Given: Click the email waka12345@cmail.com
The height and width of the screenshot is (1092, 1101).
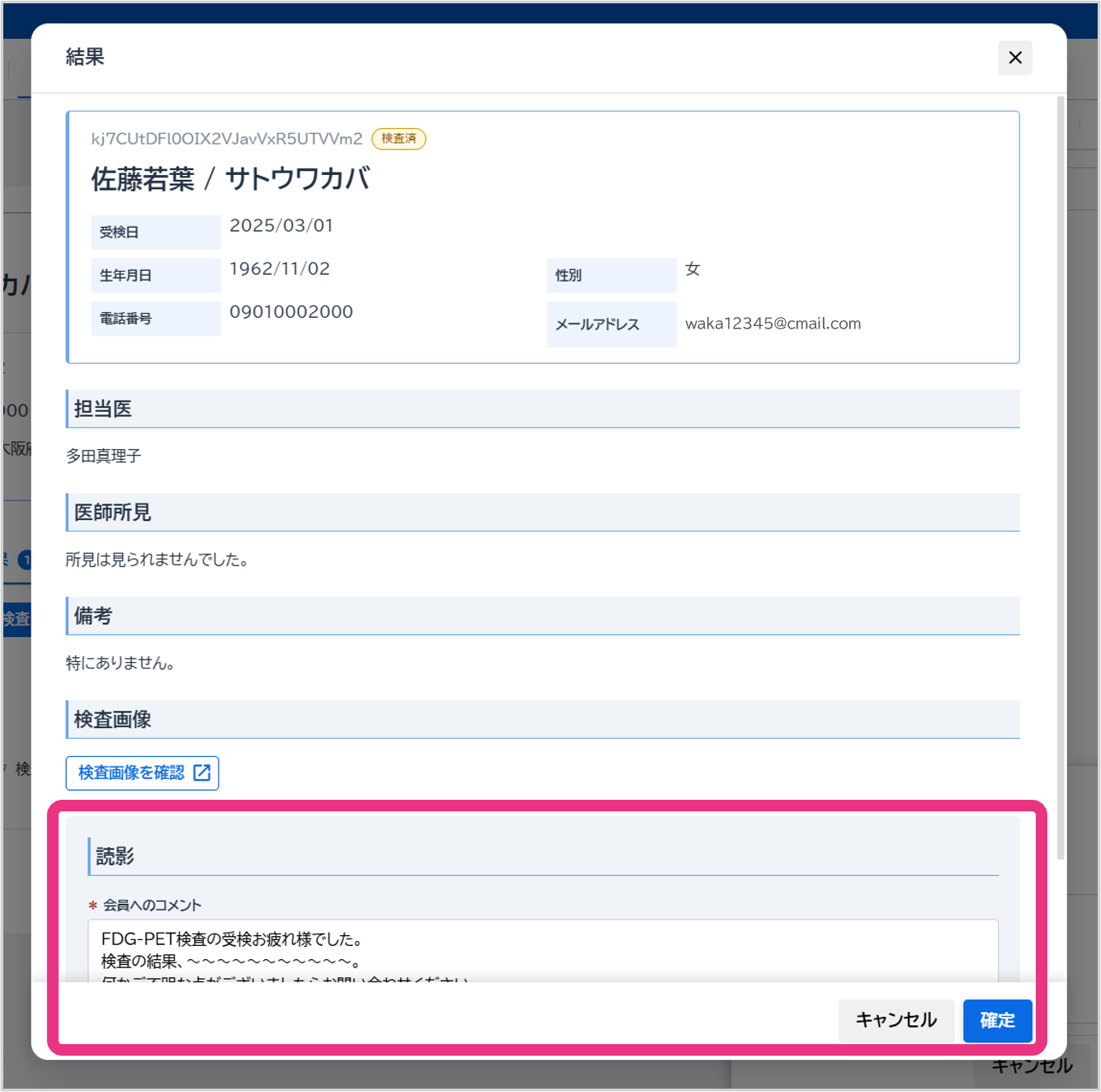Looking at the screenshot, I should pos(773,324).
